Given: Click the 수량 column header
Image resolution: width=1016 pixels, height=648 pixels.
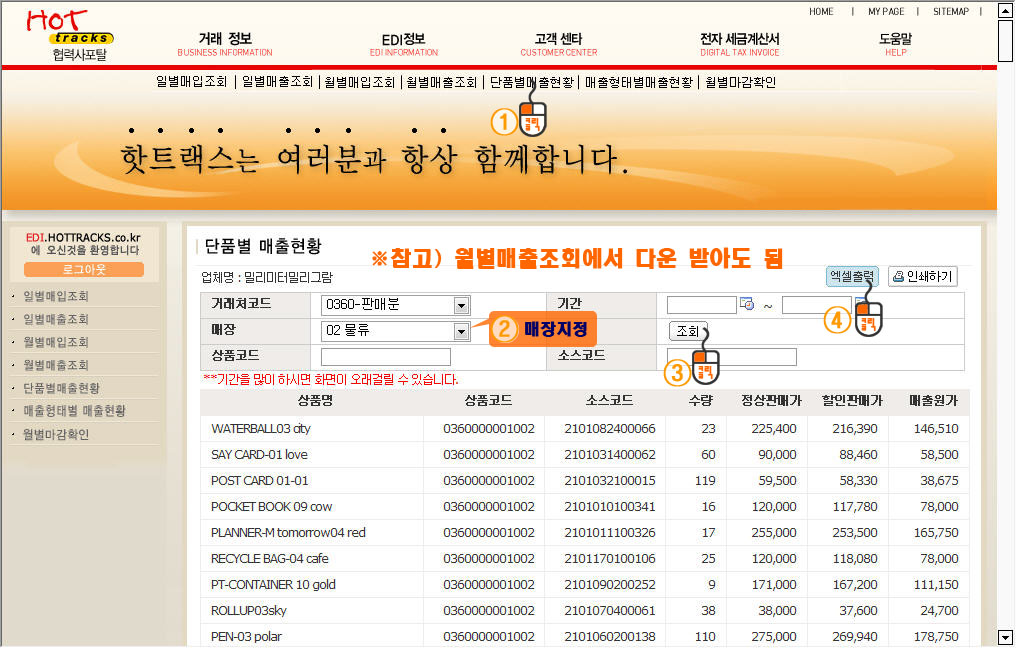Looking at the screenshot, I should click(700, 400).
